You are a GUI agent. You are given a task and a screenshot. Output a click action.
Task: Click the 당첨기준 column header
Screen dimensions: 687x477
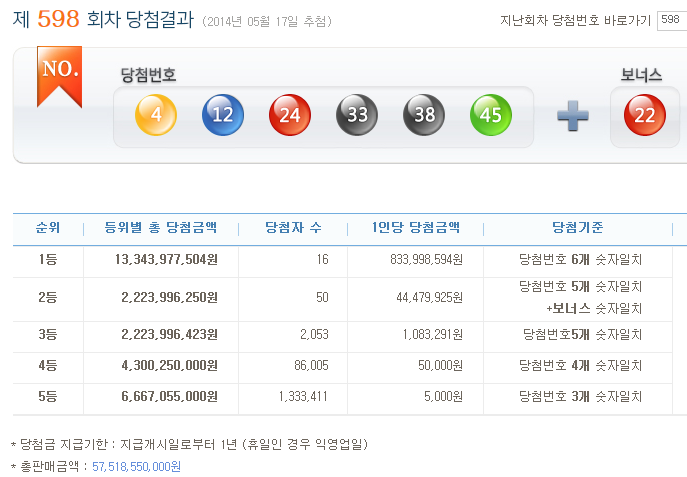coord(577,227)
